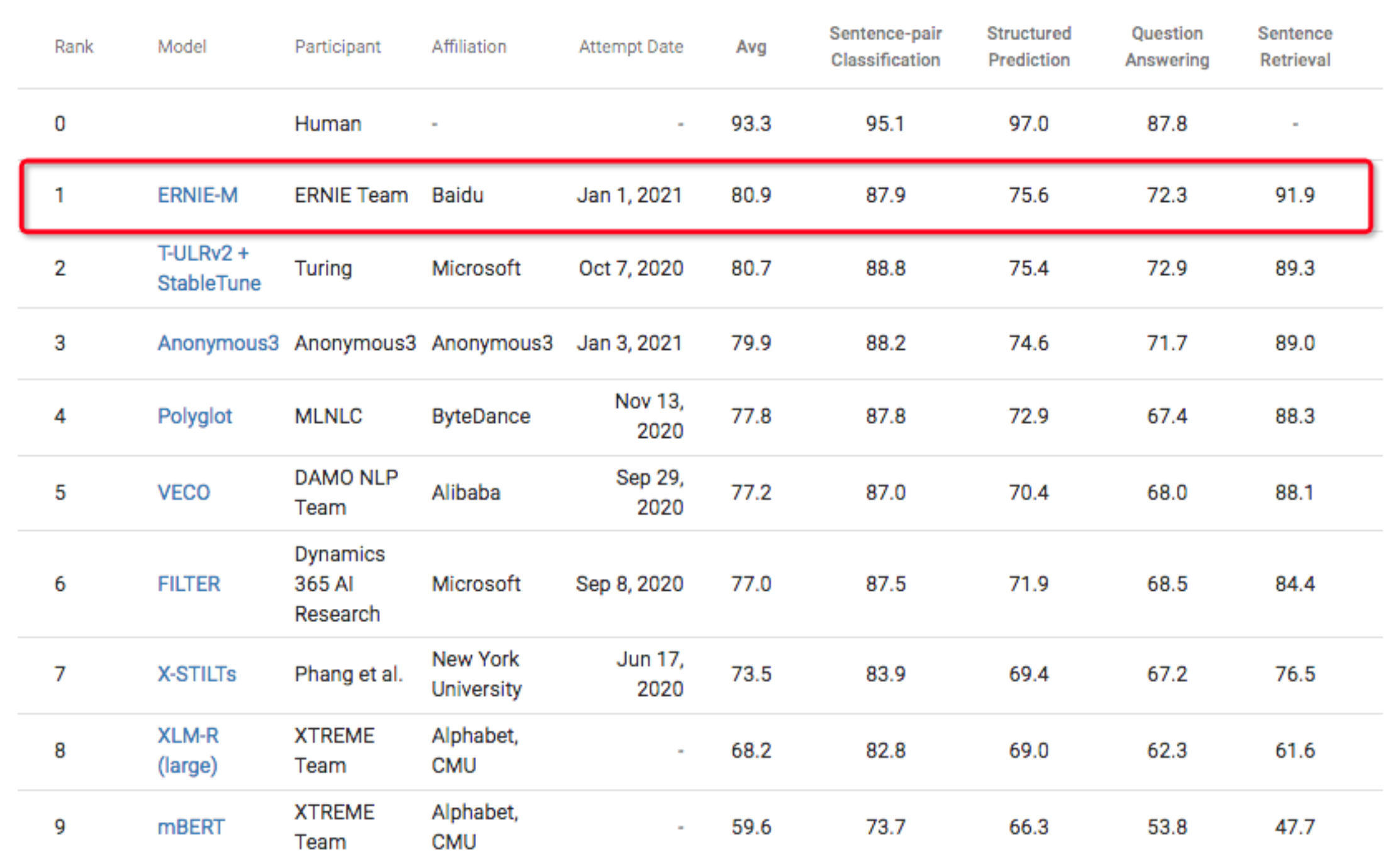This screenshot has width=1400, height=863.
Task: Click the Rank column header
Action: pos(74,47)
